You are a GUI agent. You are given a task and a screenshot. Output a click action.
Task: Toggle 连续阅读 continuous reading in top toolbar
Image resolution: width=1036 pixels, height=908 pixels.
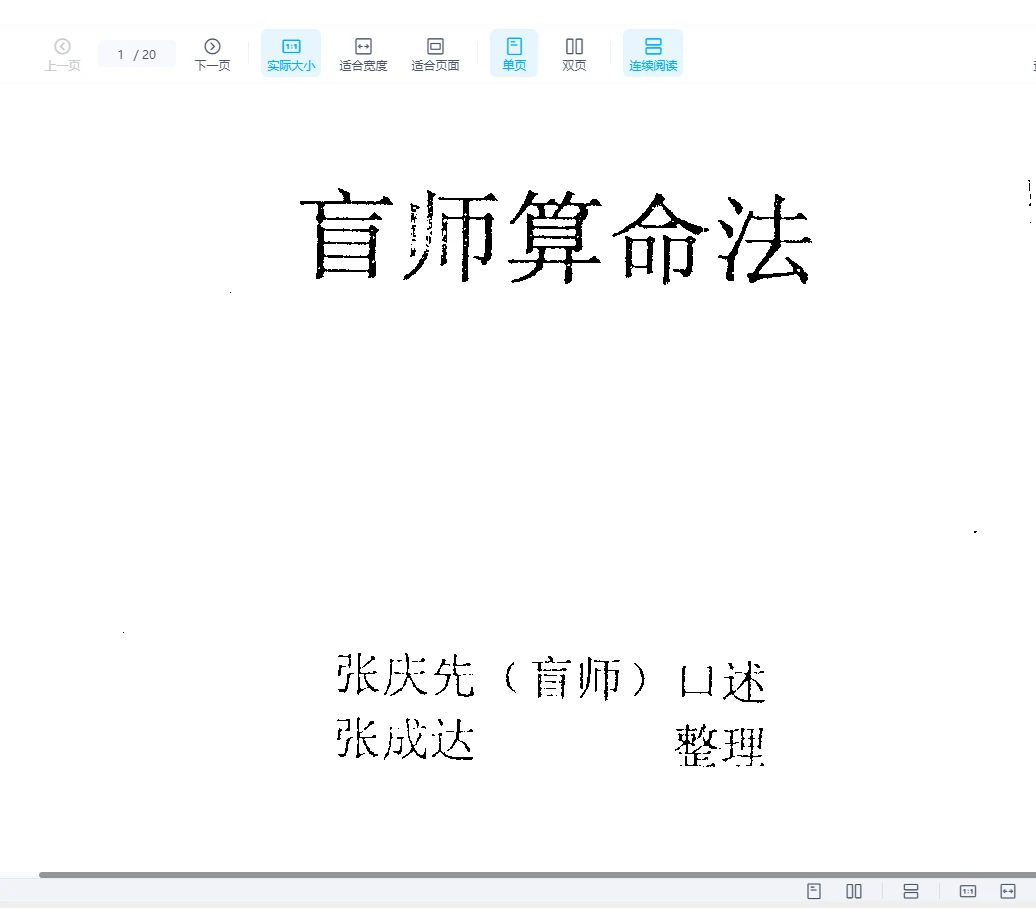click(653, 54)
